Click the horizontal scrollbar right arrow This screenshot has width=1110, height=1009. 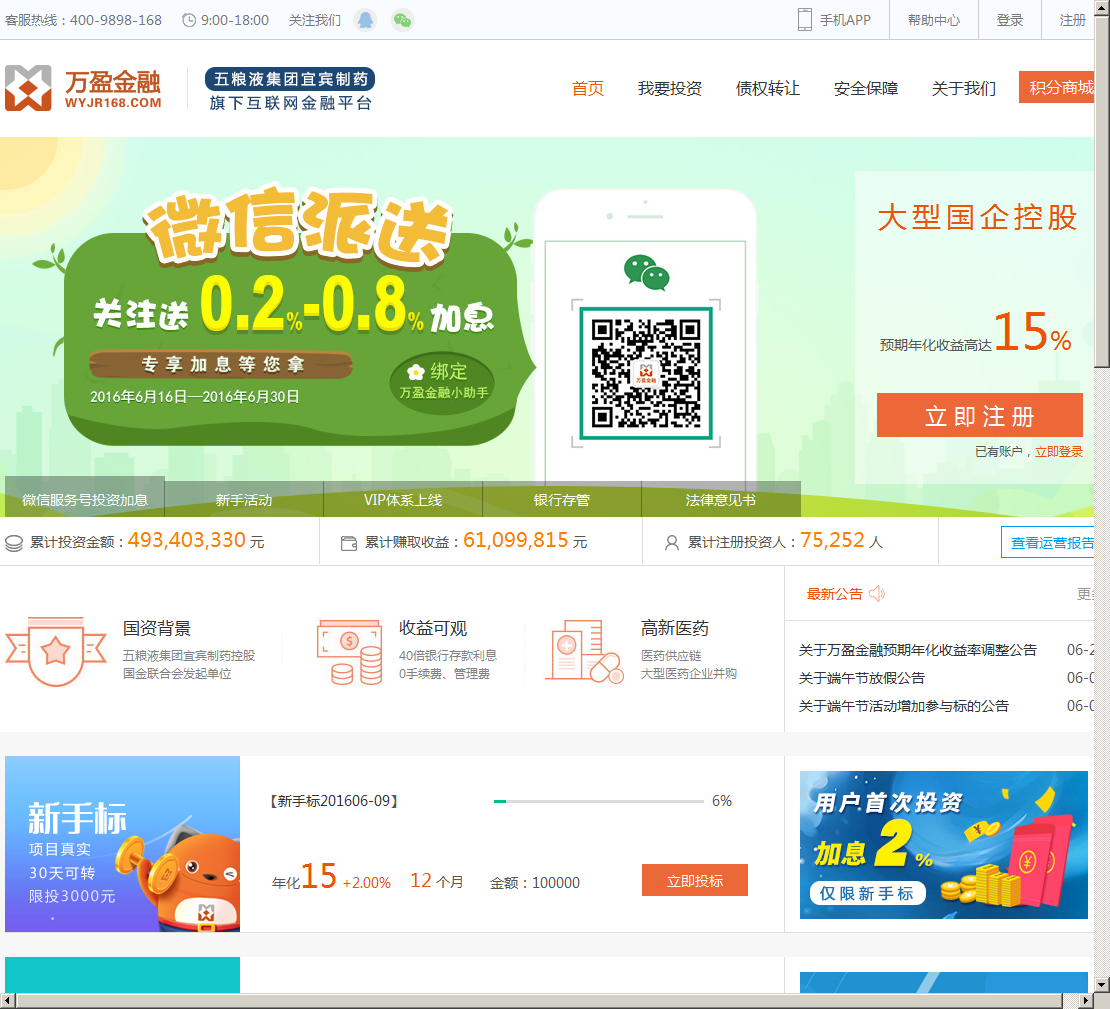coord(1087,1001)
